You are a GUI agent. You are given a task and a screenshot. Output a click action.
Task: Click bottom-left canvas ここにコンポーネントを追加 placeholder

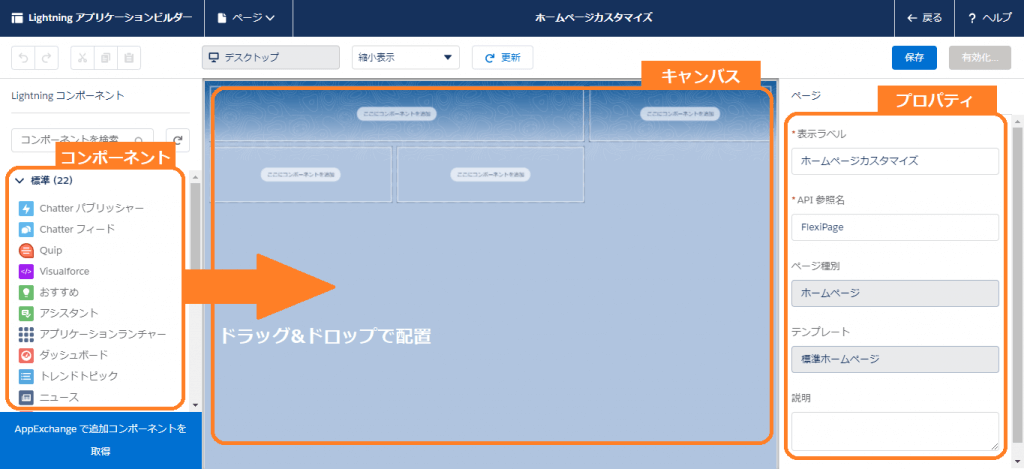300,175
